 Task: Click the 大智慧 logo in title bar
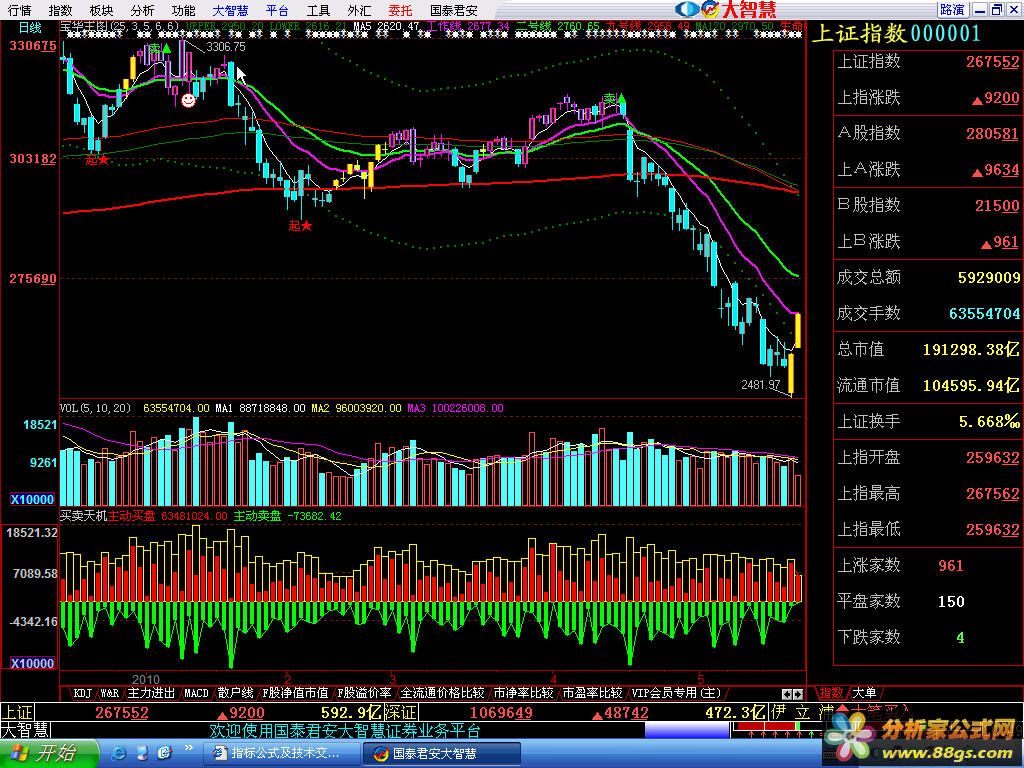(742, 10)
